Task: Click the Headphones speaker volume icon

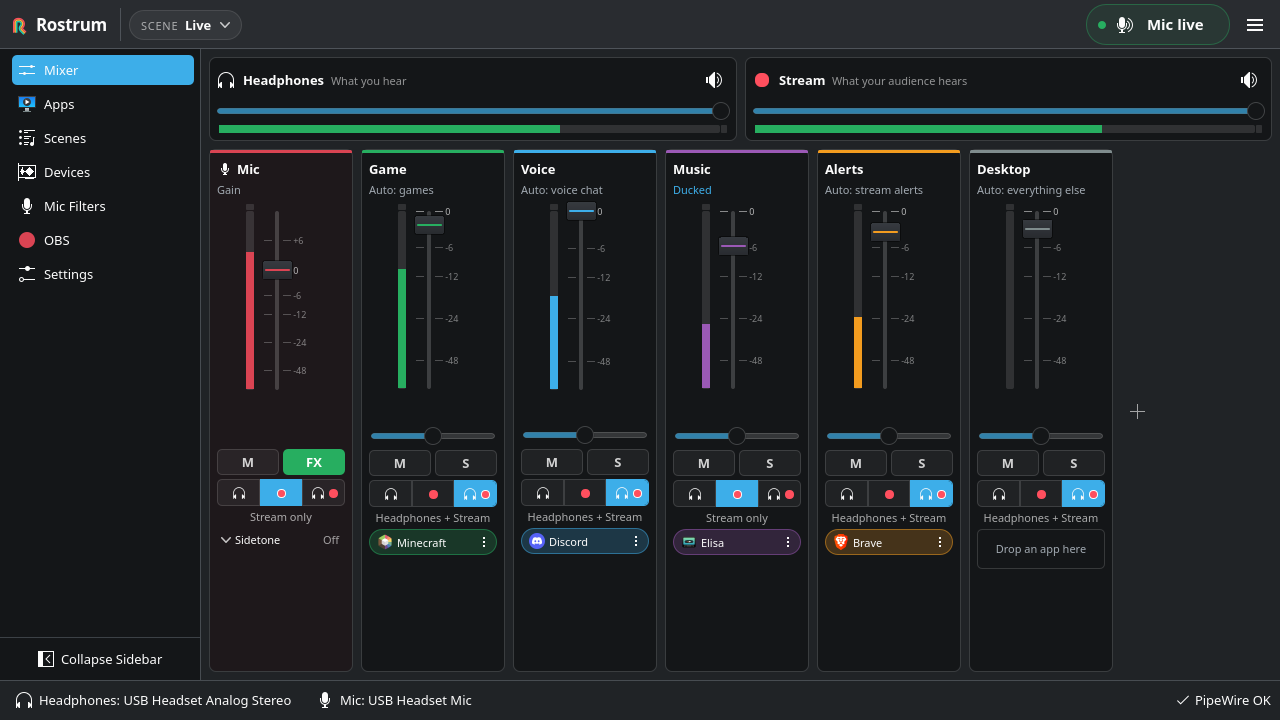Action: point(714,80)
